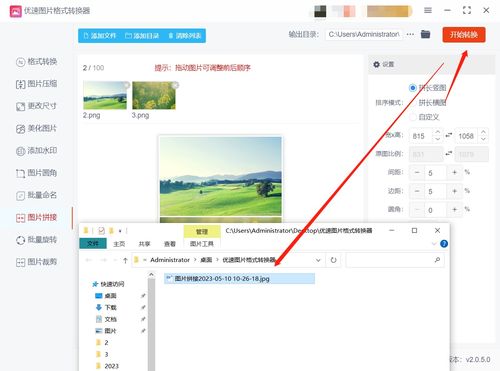Click the 添加目录 toolbar button
Image resolution: width=500 pixels, height=371 pixels.
[x=142, y=36]
